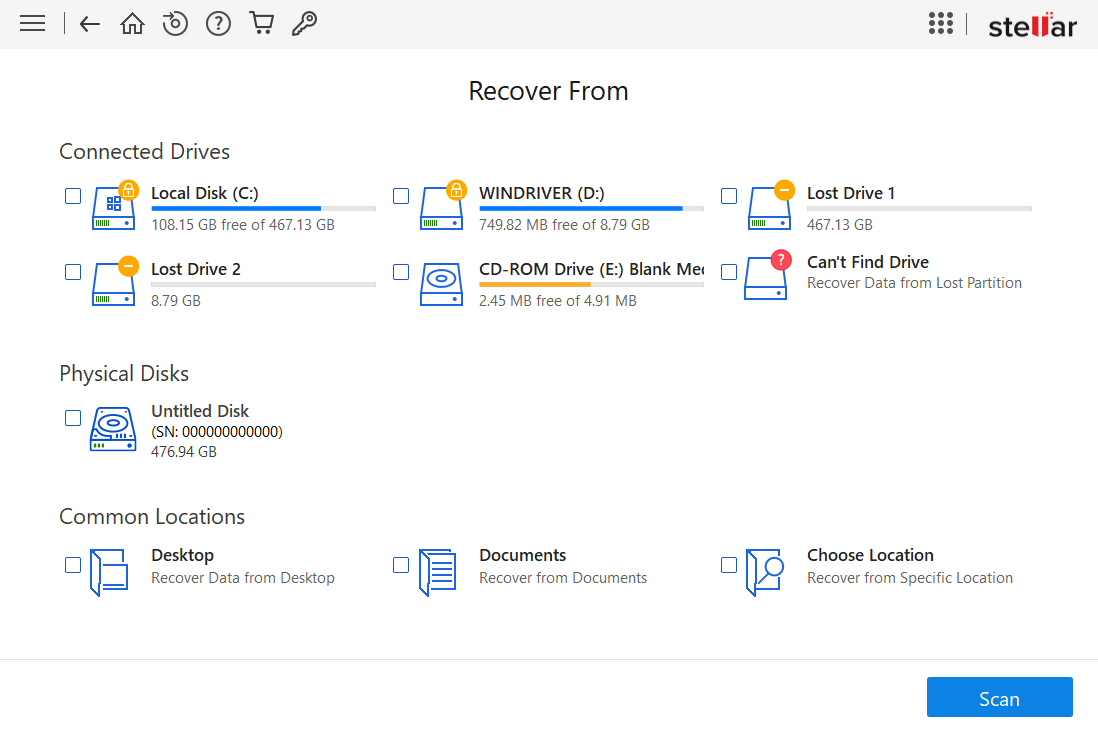Screen dimensions: 1098x734
Task: Click the Can't Find Drive label
Action: pos(868,262)
